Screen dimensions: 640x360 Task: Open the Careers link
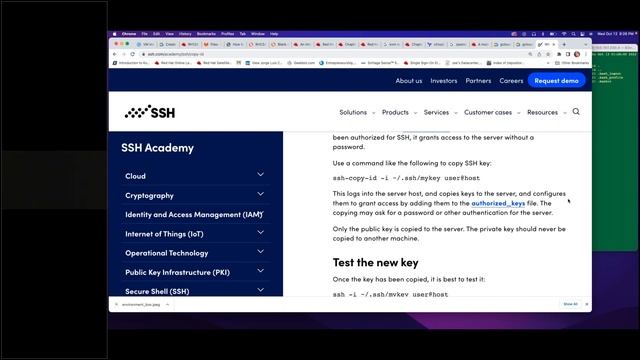(511, 81)
